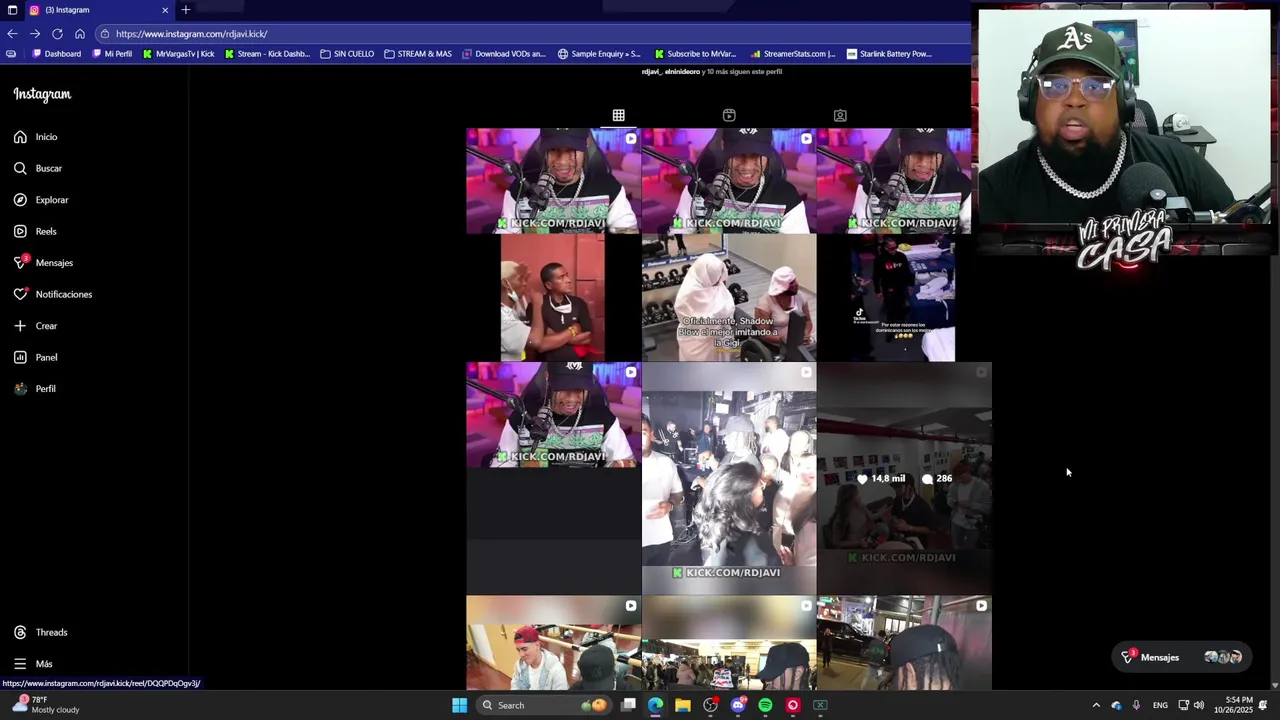Select the posts grid tab

[x=619, y=116]
